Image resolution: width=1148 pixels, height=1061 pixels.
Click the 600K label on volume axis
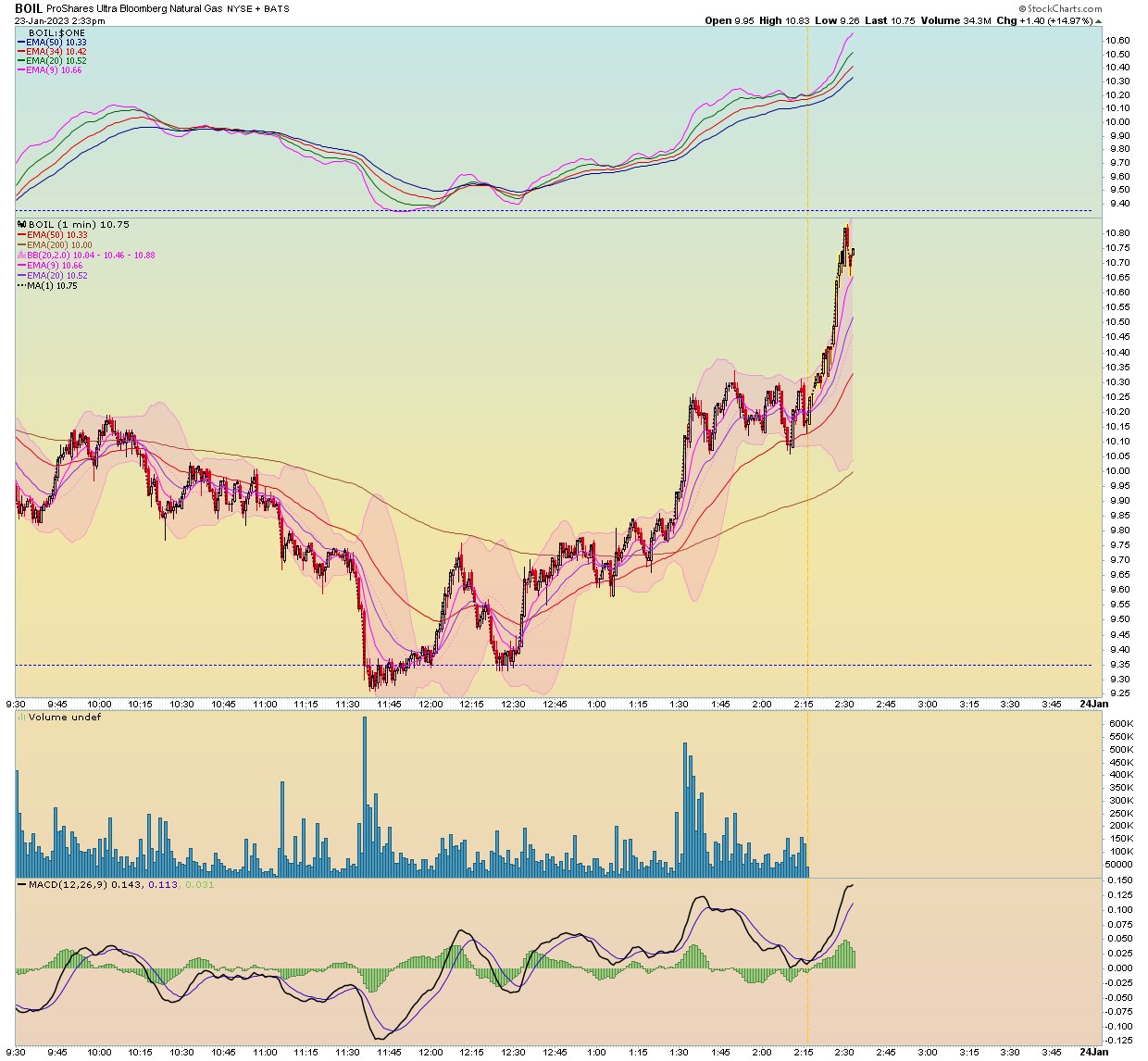click(x=1120, y=724)
